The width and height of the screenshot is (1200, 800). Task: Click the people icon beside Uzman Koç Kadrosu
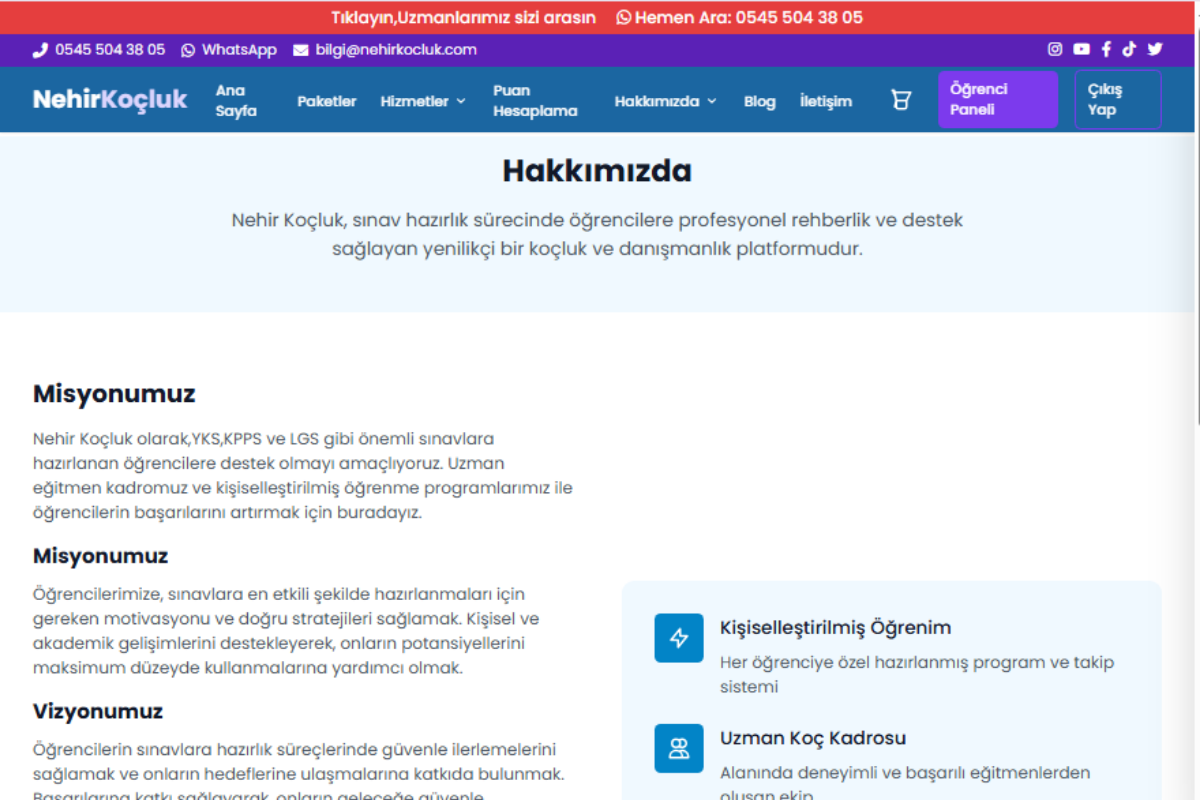(x=679, y=748)
